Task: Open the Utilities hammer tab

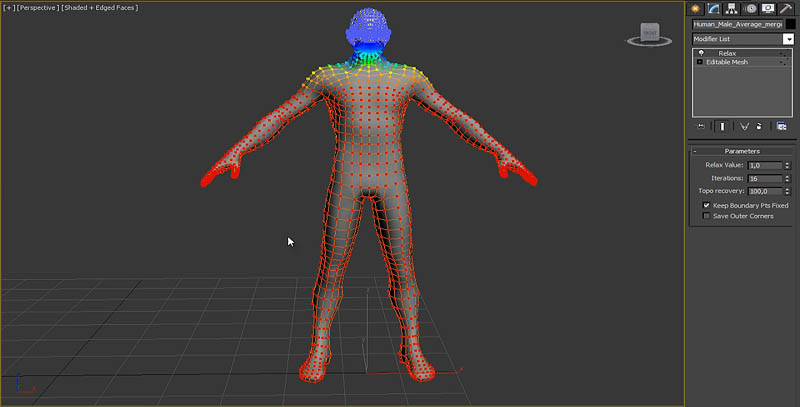Action: [786, 8]
